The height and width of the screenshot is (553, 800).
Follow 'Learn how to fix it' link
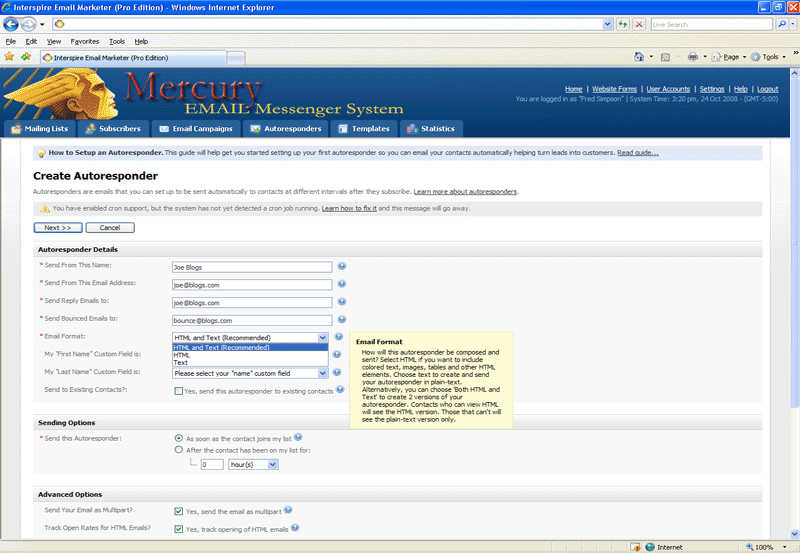tap(349, 208)
